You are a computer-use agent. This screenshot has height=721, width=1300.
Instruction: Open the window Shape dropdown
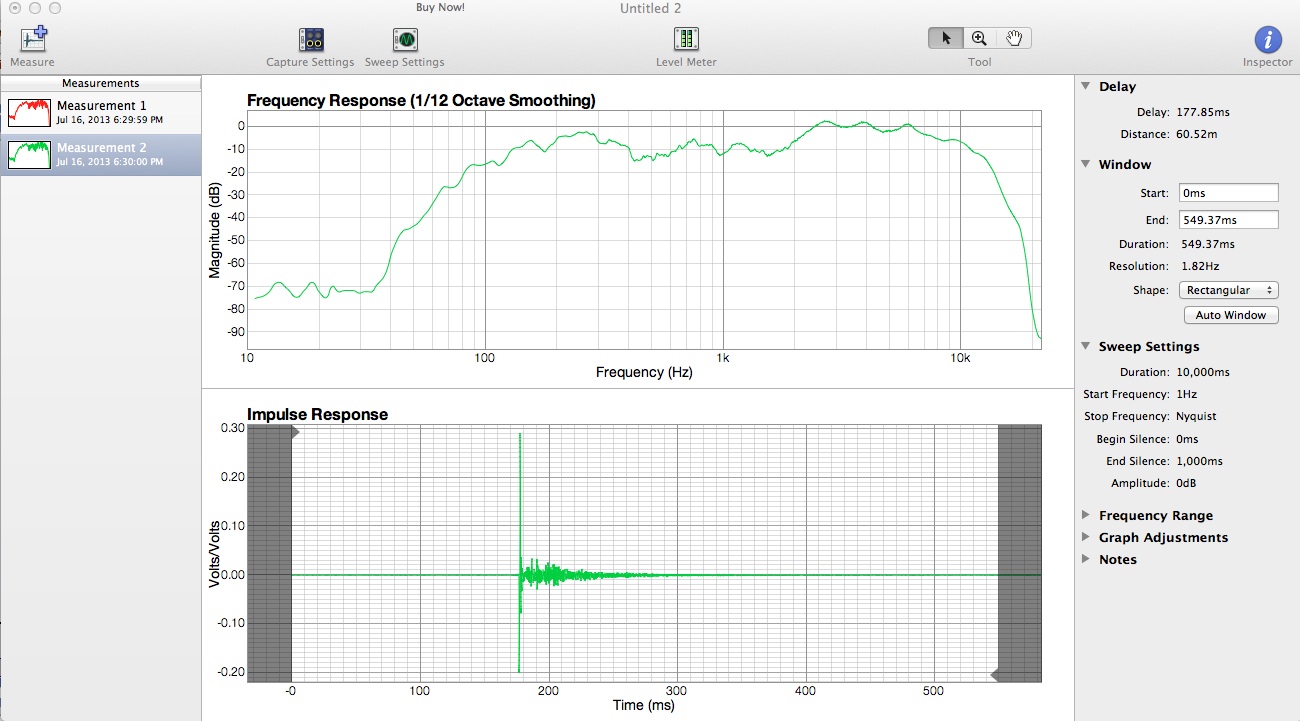click(1229, 290)
